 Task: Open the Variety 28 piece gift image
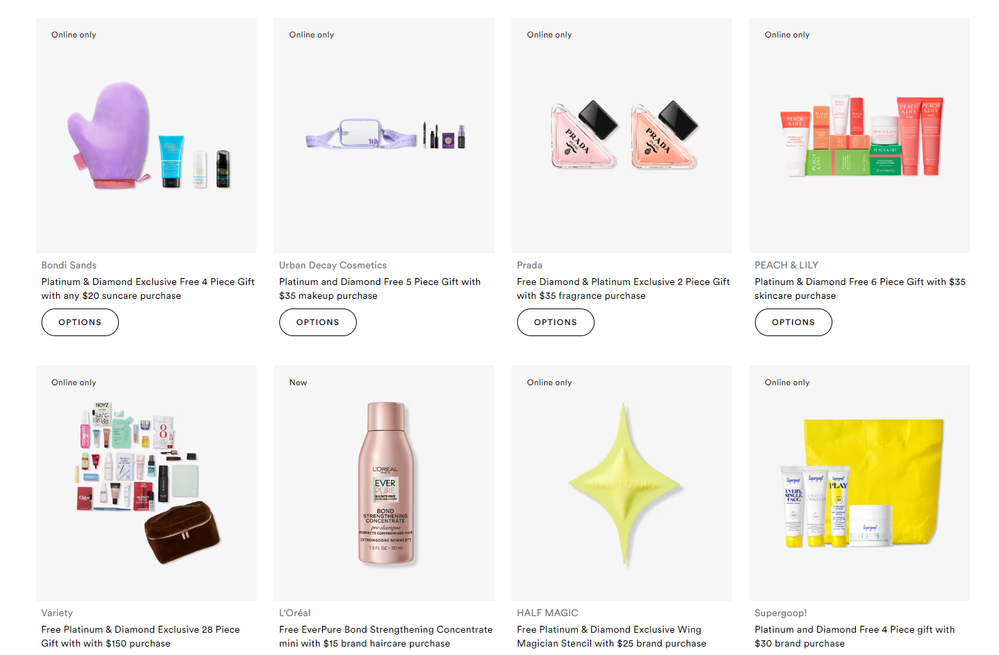(x=146, y=482)
